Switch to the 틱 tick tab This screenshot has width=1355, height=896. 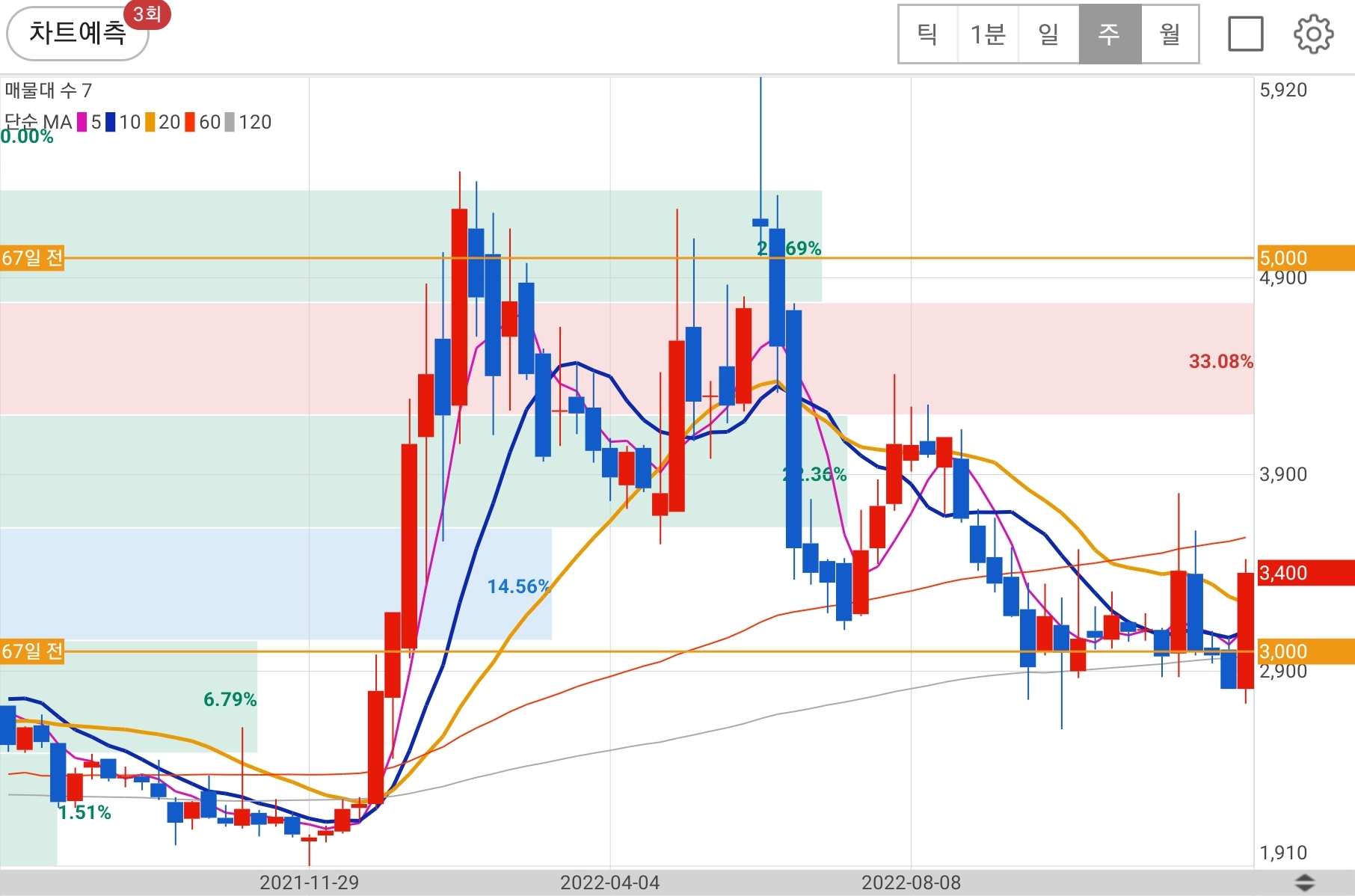point(928,34)
